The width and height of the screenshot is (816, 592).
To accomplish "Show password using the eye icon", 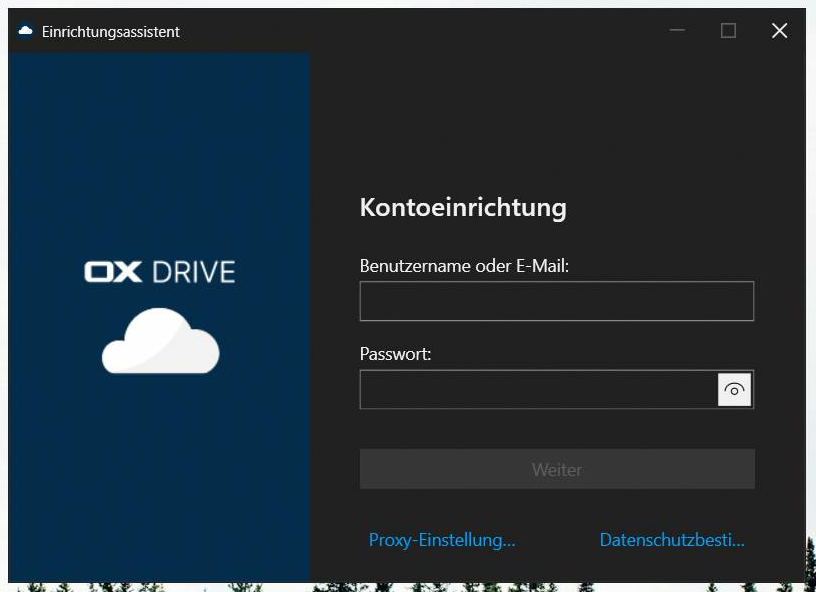I will coord(734,390).
